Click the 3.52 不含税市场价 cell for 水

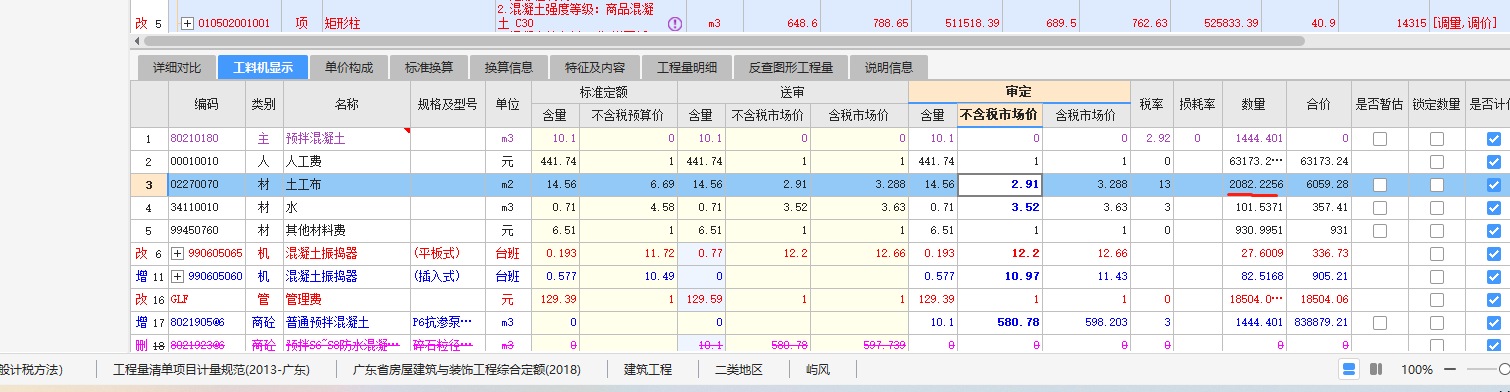tap(999, 208)
